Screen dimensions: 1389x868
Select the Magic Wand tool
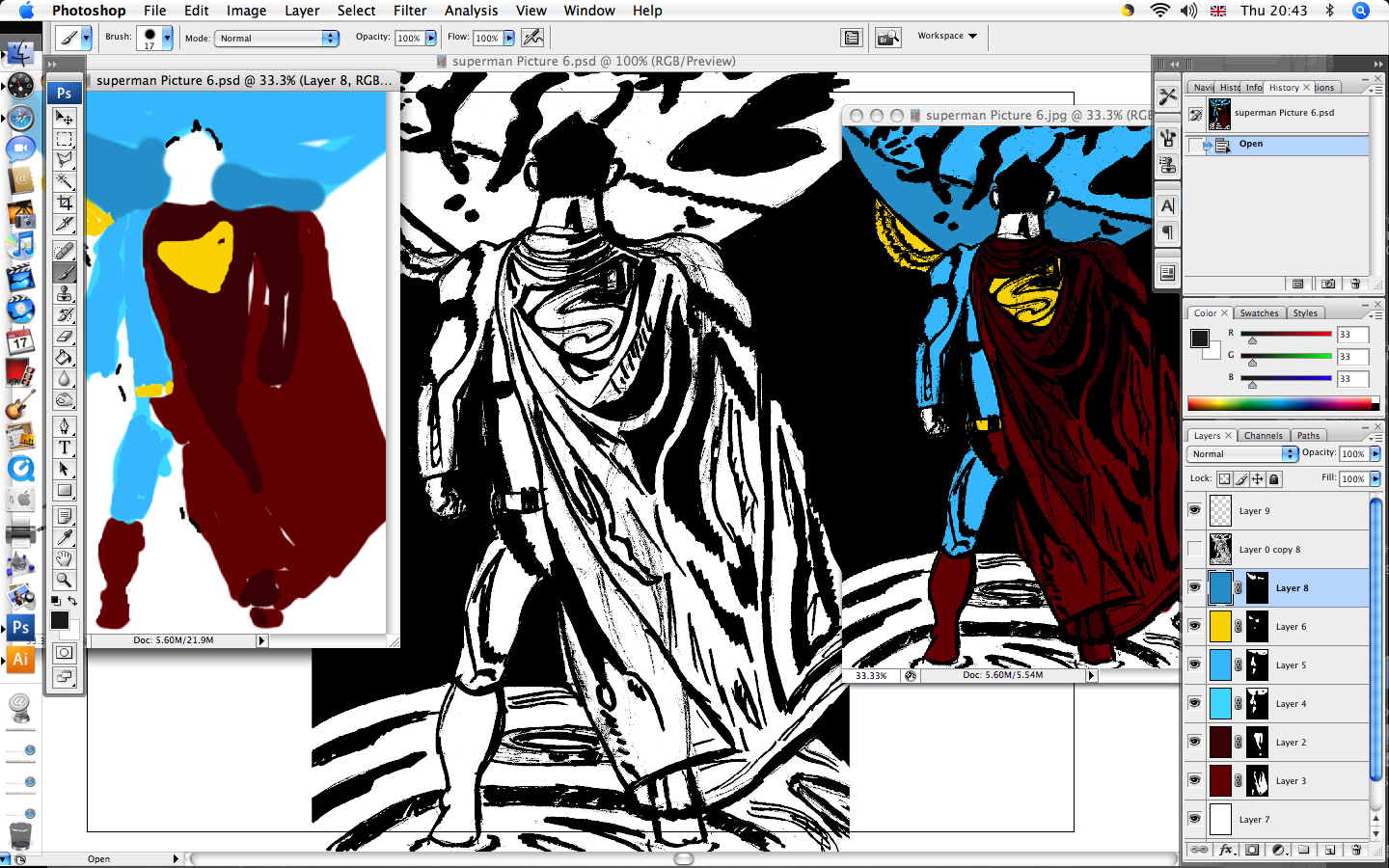coord(65,181)
